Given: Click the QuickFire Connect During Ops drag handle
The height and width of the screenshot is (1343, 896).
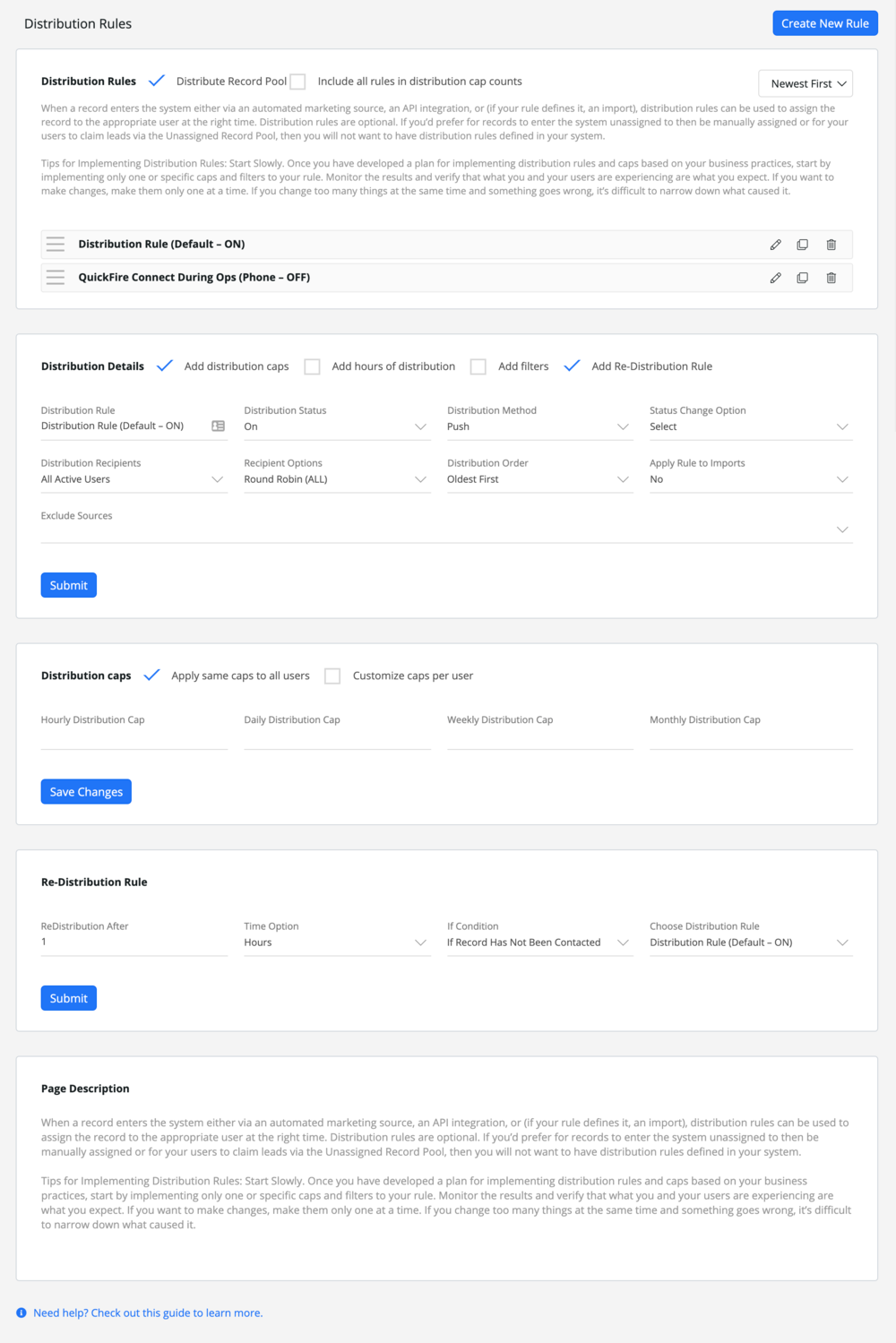Looking at the screenshot, I should [56, 278].
